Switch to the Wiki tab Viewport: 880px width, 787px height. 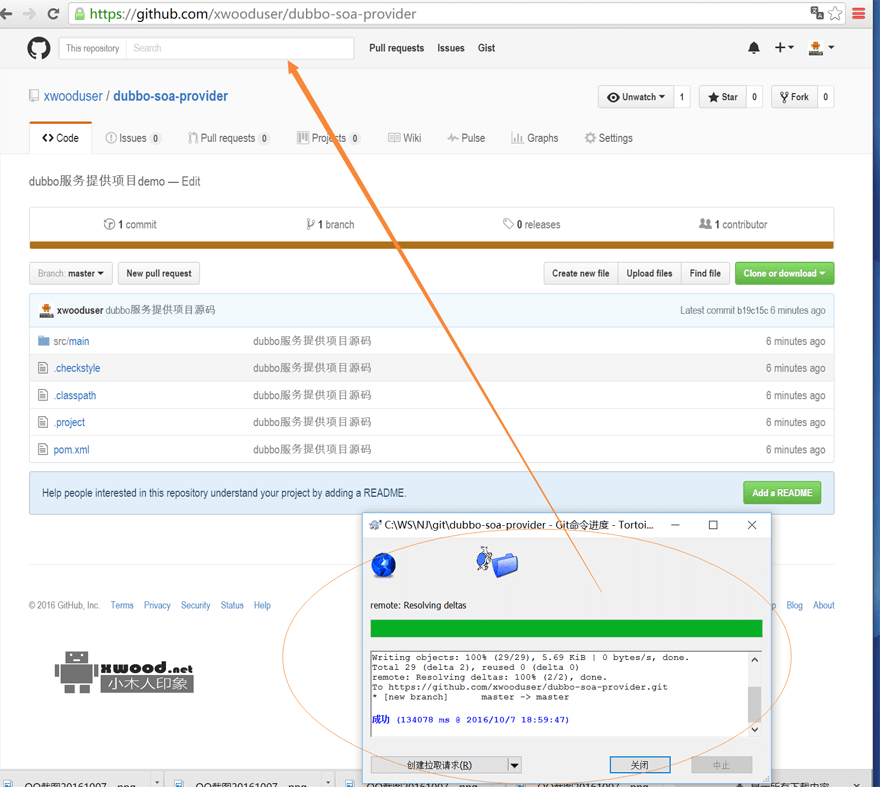pyautogui.click(x=405, y=138)
